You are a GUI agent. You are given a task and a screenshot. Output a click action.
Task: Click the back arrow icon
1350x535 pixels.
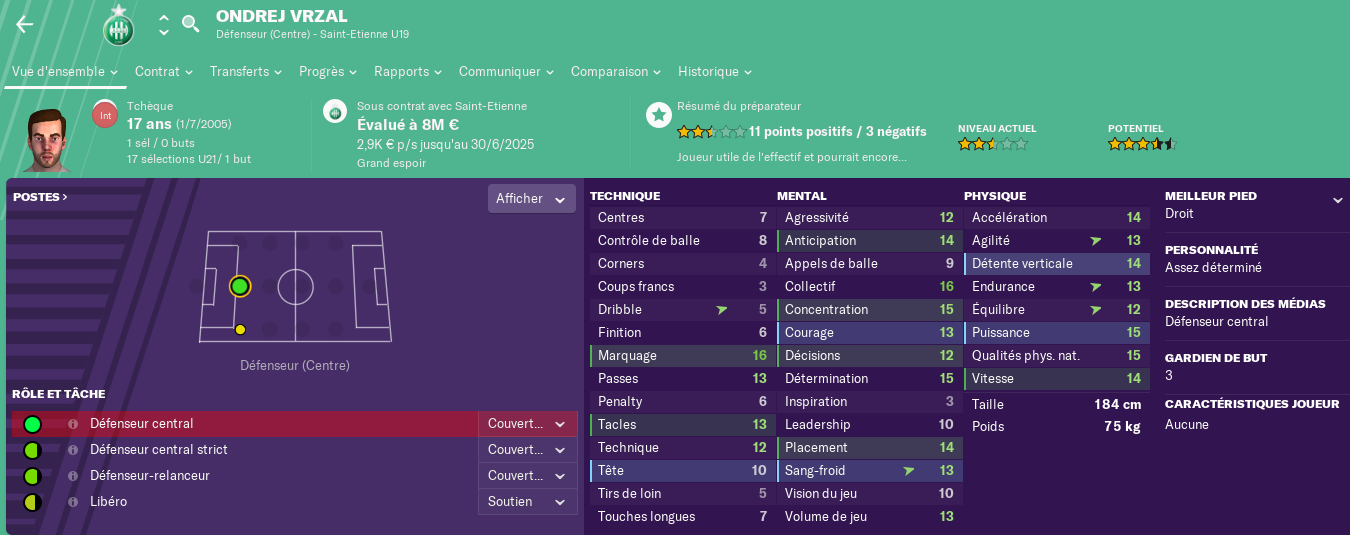click(x=25, y=25)
